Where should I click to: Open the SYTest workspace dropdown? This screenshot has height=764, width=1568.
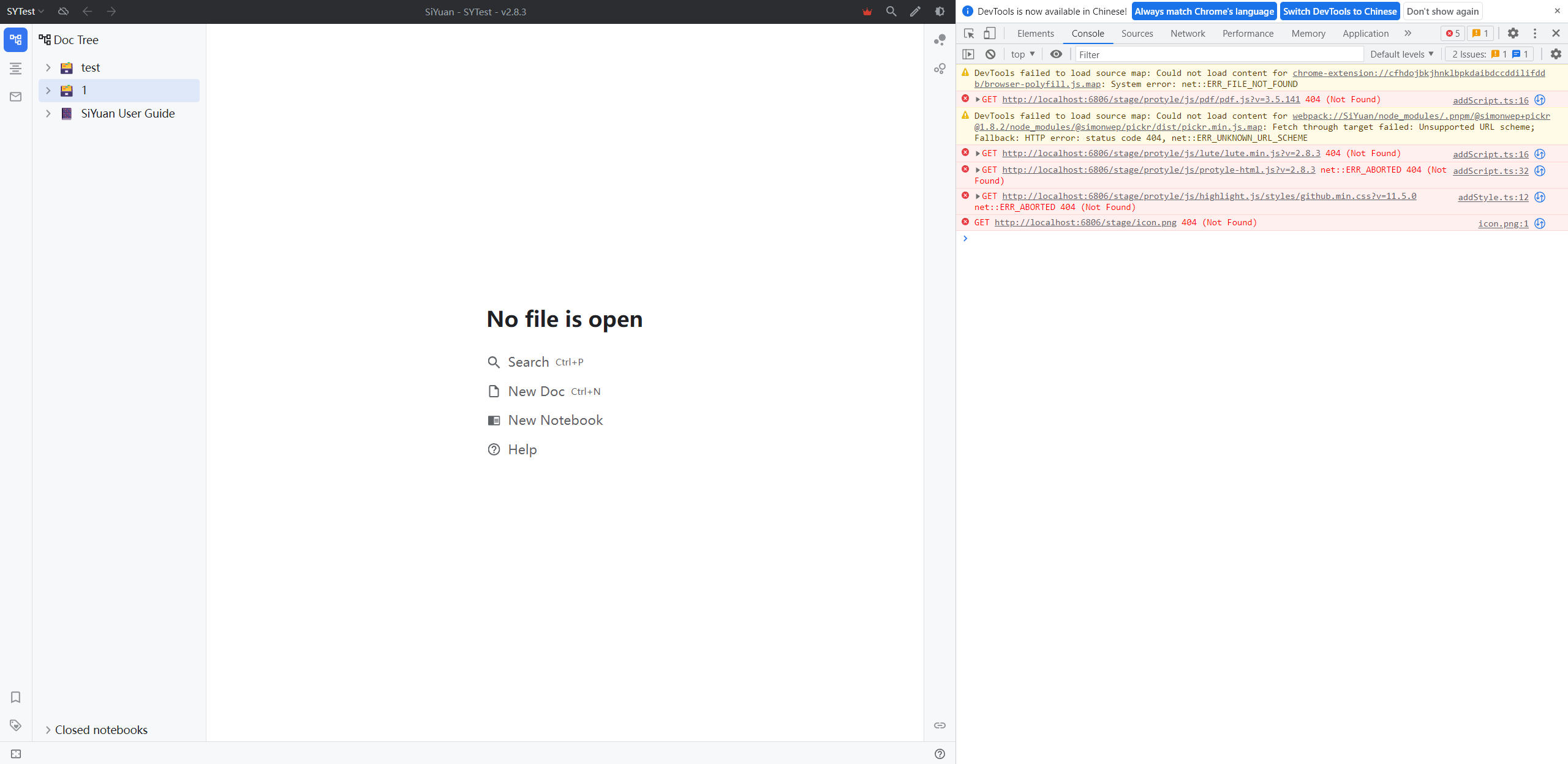[x=24, y=11]
